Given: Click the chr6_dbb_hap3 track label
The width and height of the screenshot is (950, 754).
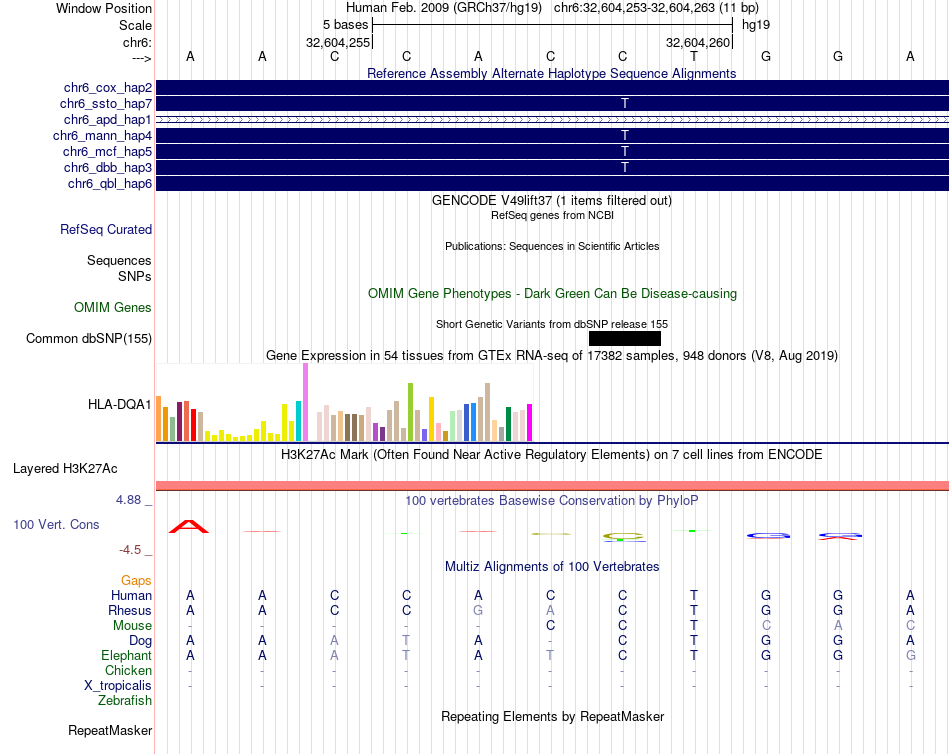Looking at the screenshot, I should point(108,167).
